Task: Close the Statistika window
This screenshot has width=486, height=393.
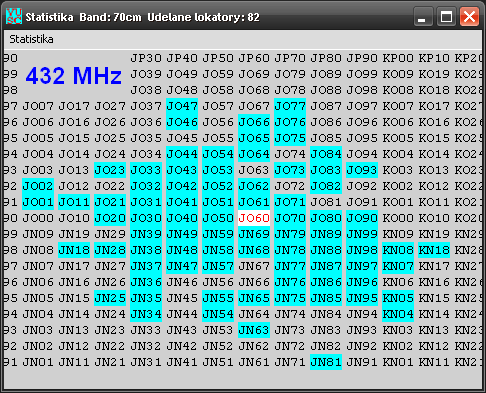Action: click(x=469, y=17)
